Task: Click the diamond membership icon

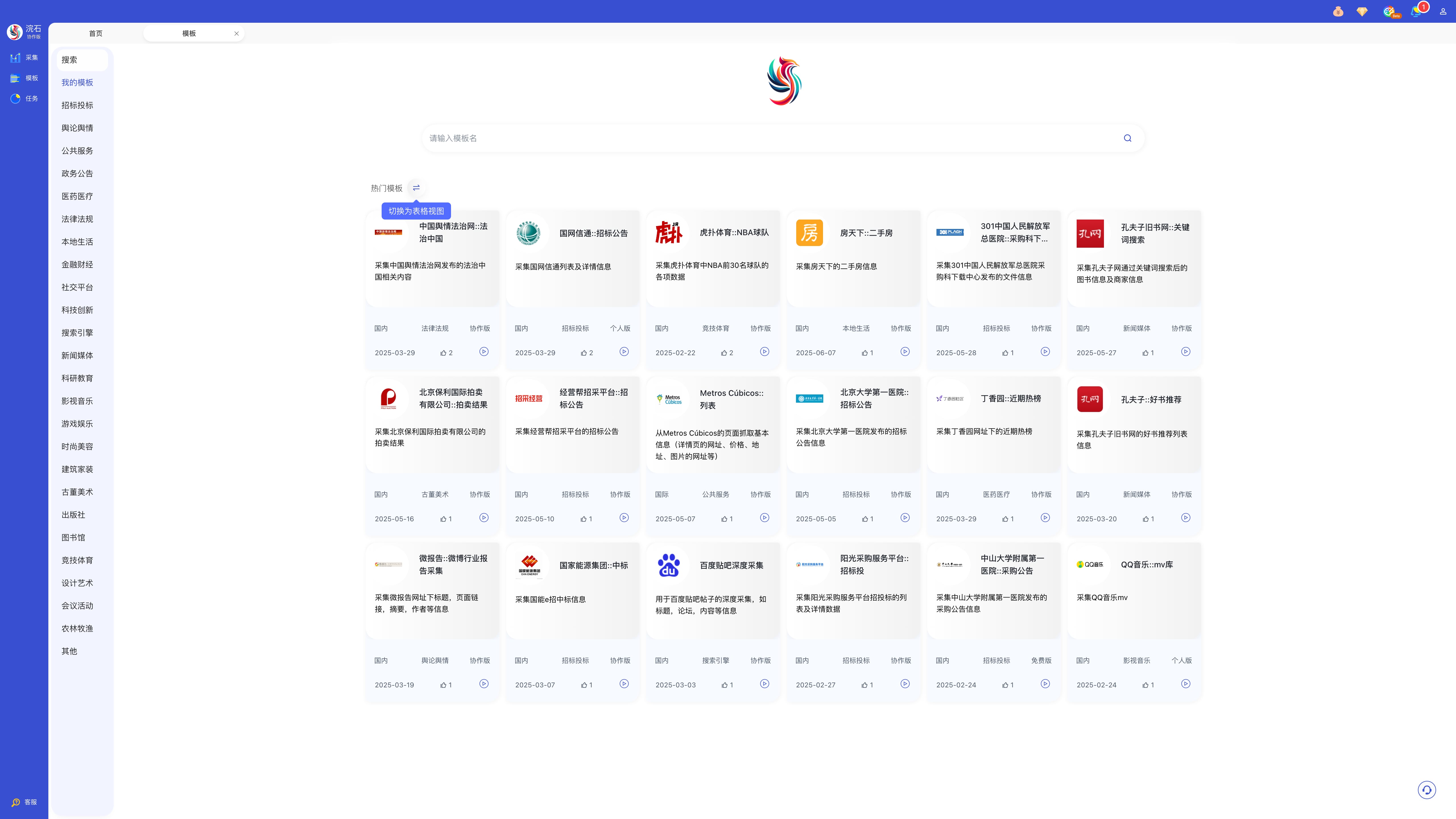Action: (x=1362, y=12)
